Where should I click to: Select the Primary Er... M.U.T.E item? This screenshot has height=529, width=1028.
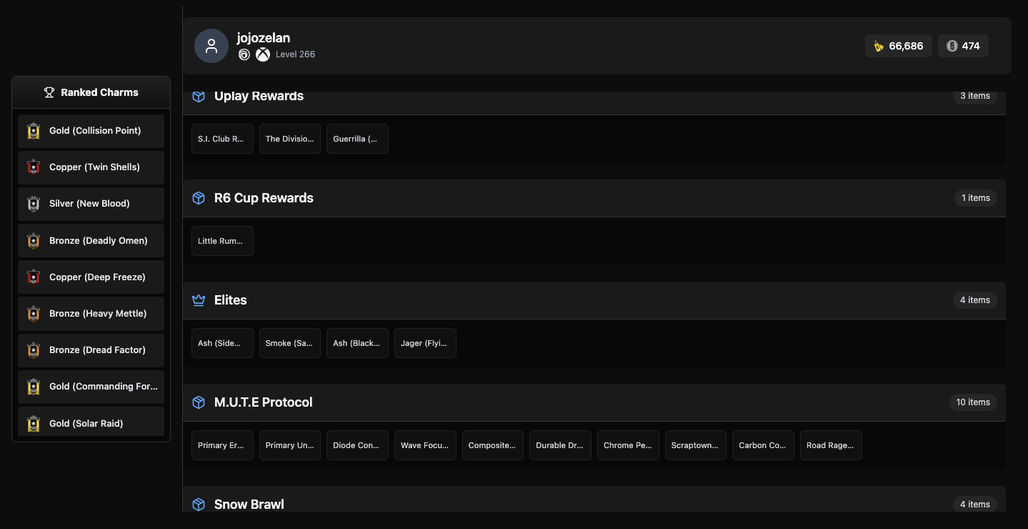(222, 445)
